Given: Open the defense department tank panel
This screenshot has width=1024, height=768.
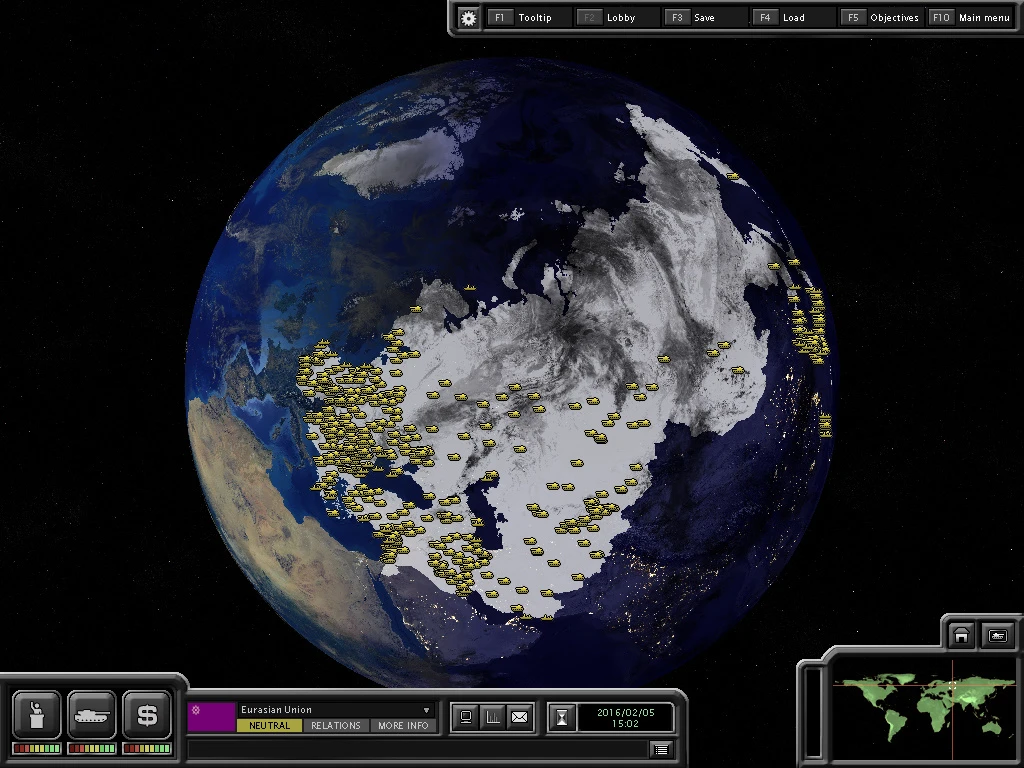Looking at the screenshot, I should 91,715.
